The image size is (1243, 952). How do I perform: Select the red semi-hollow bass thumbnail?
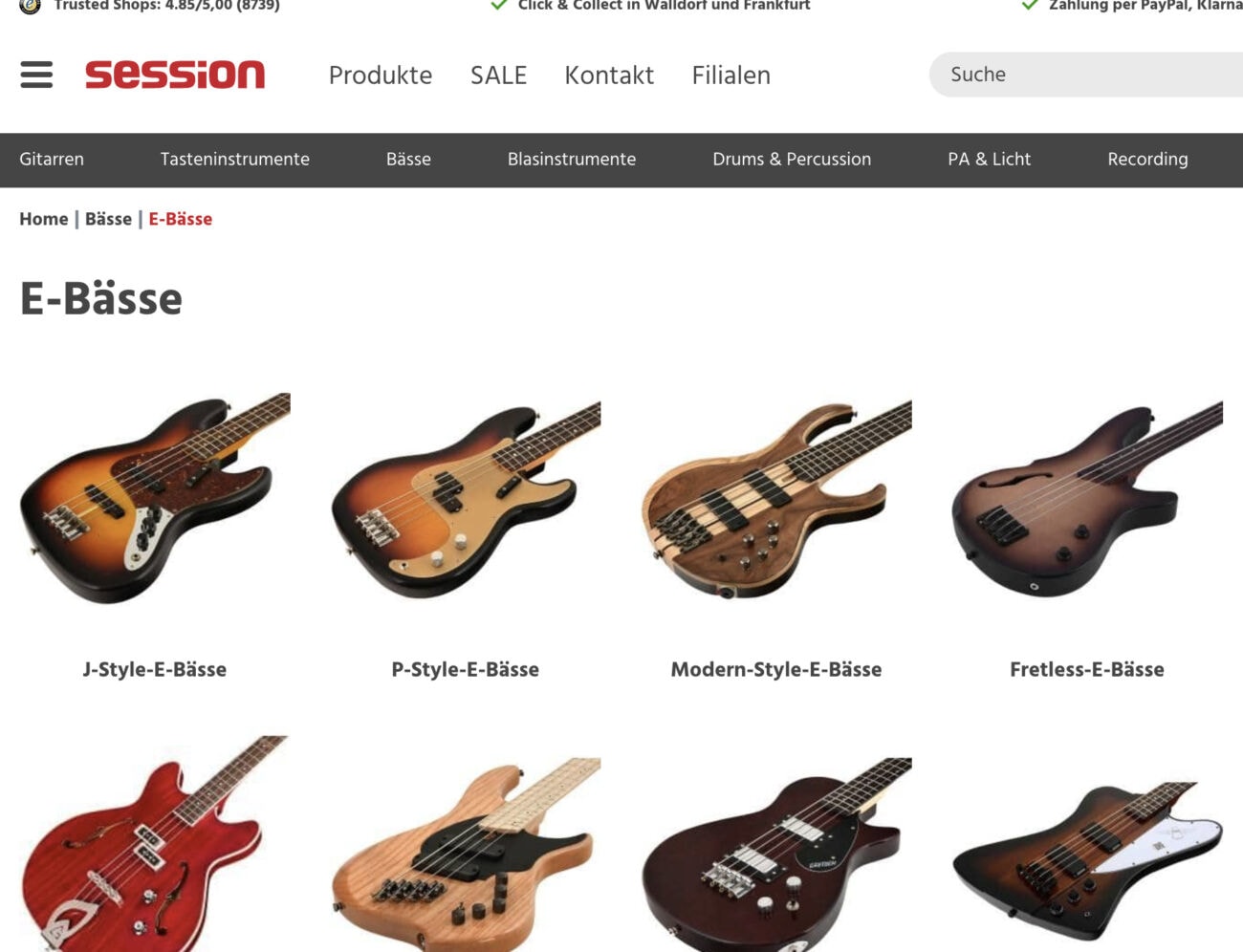pos(155,843)
